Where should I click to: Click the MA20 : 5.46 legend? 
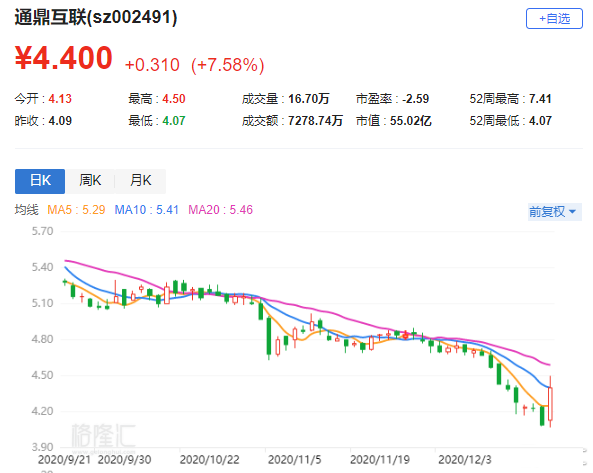pos(220,209)
